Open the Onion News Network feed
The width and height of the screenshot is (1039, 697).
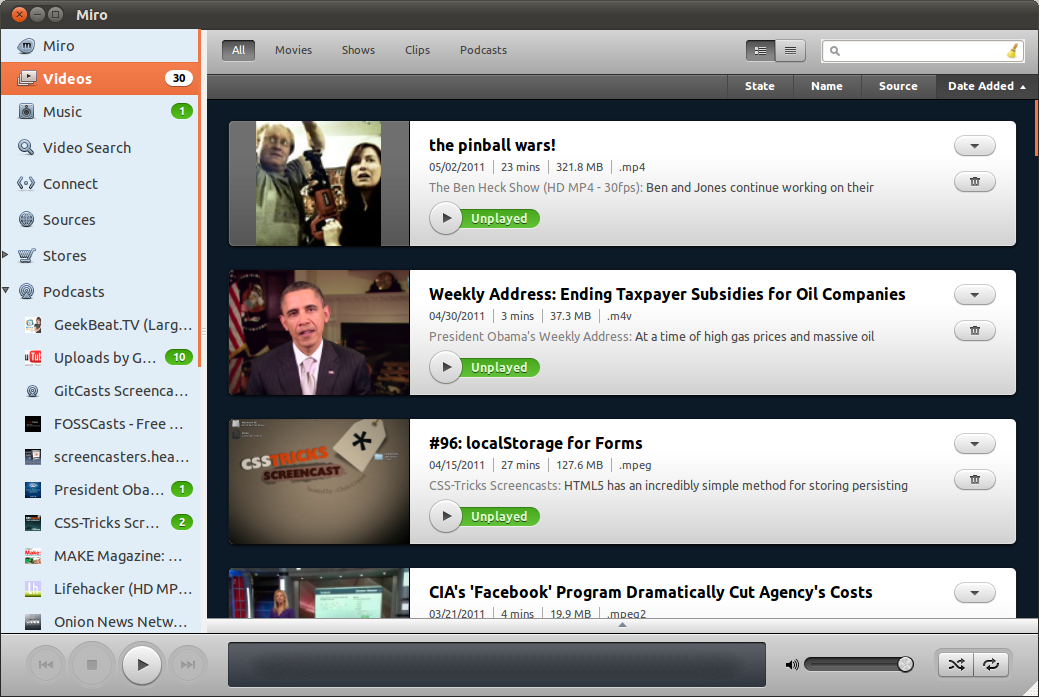(99, 621)
